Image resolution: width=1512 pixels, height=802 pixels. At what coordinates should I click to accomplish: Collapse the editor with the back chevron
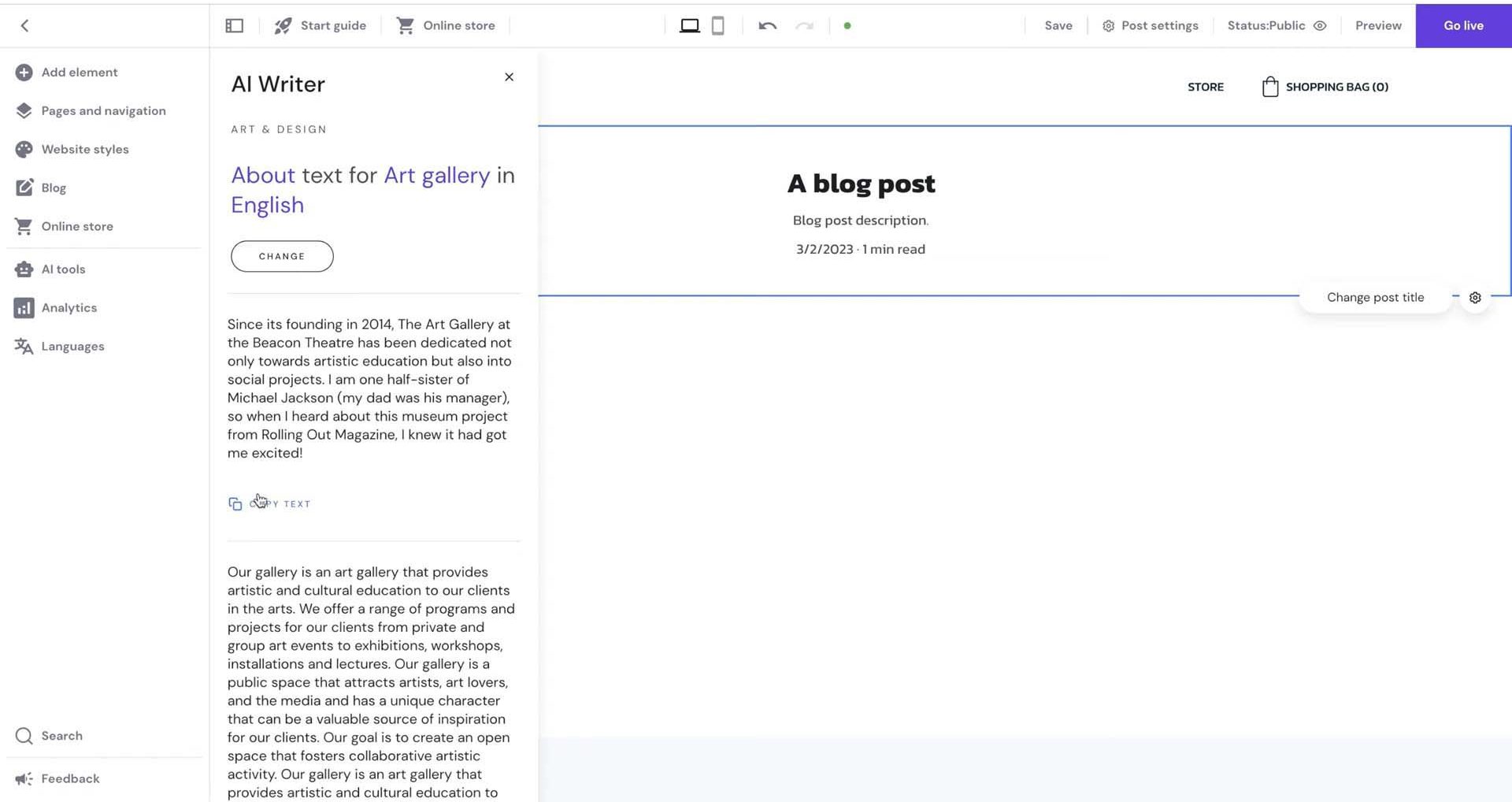pos(24,25)
